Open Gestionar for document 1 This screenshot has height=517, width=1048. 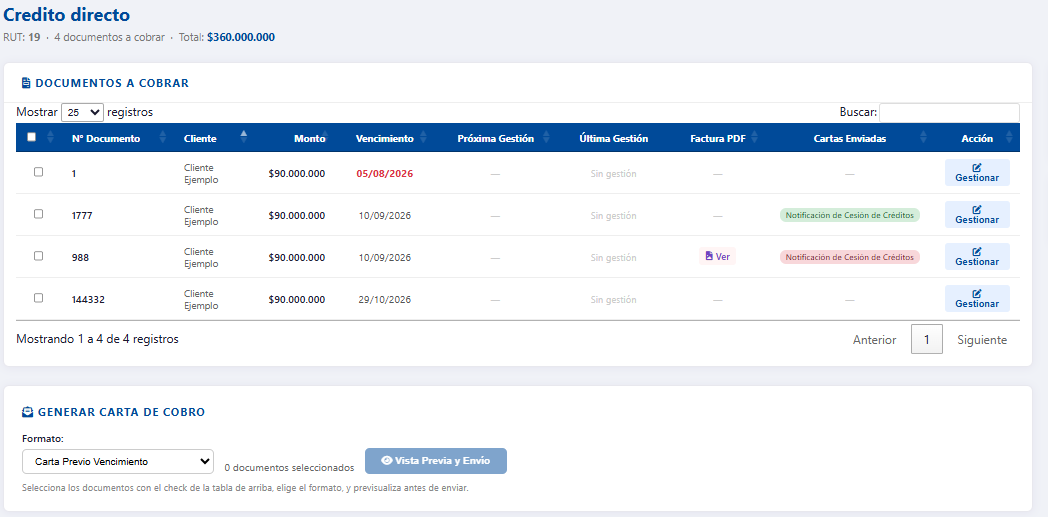click(x=976, y=172)
